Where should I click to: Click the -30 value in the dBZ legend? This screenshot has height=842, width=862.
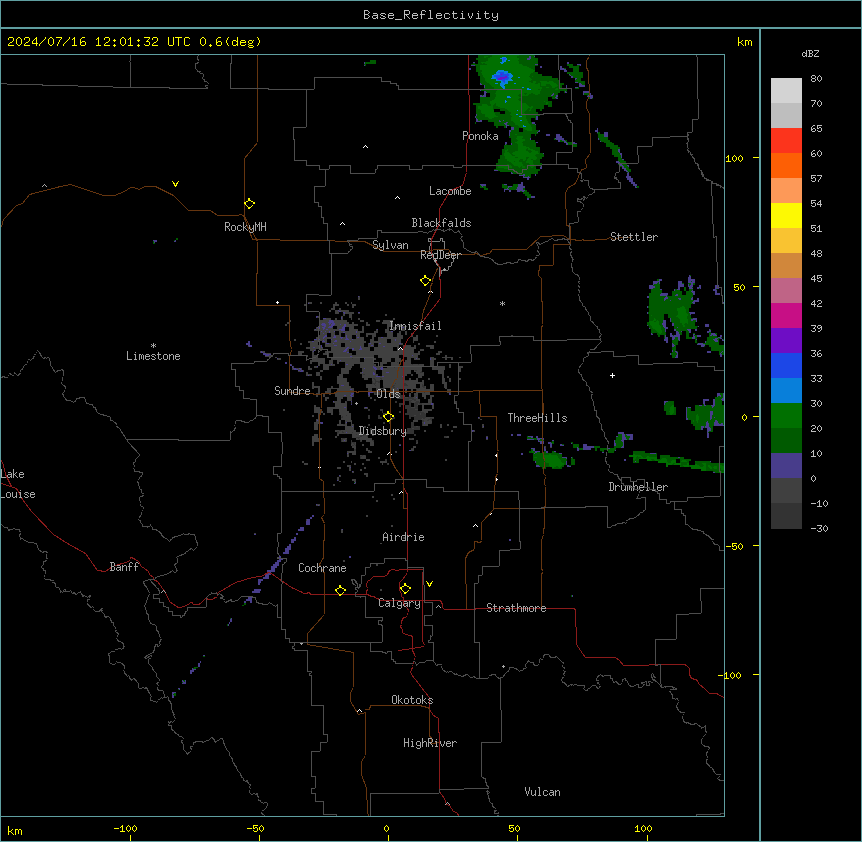[x=819, y=529]
